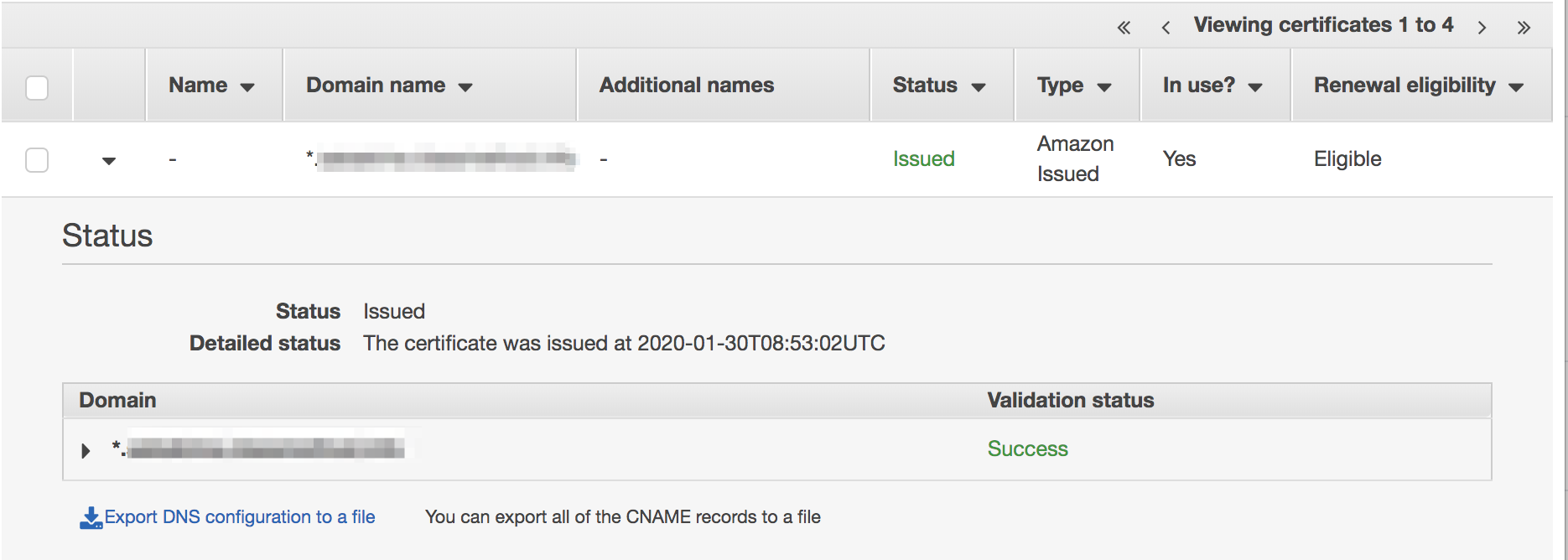Sort by Type column arrow
The height and width of the screenshot is (560, 1568).
[x=1104, y=87]
